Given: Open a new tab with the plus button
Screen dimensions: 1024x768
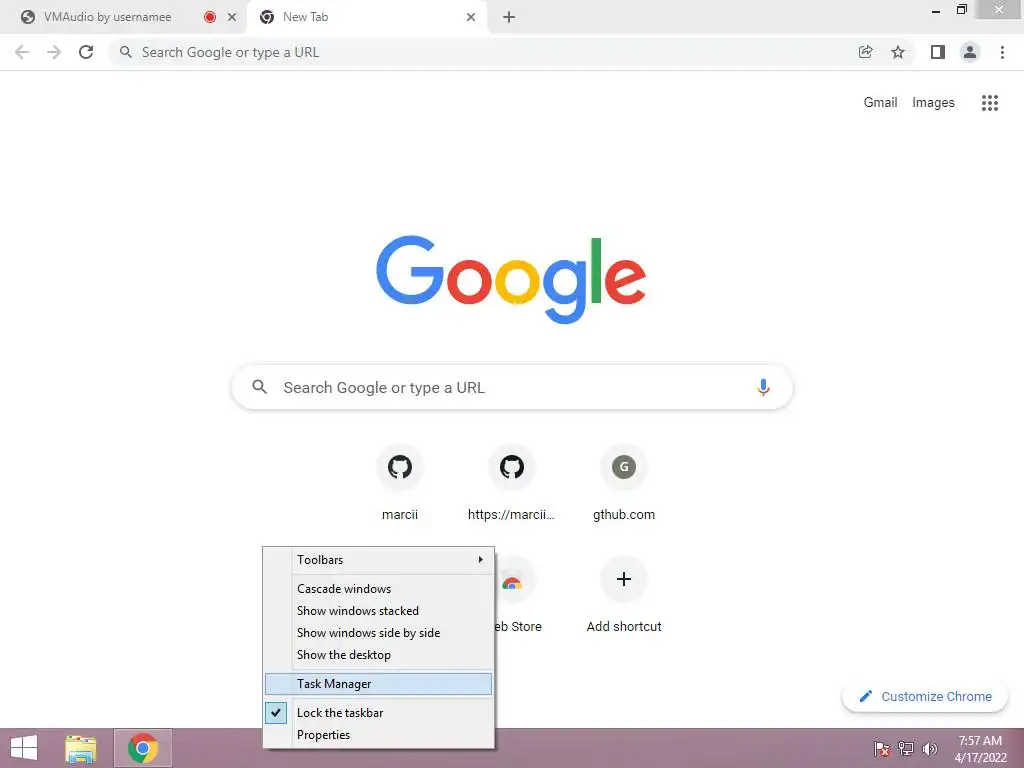Looking at the screenshot, I should 509,17.
